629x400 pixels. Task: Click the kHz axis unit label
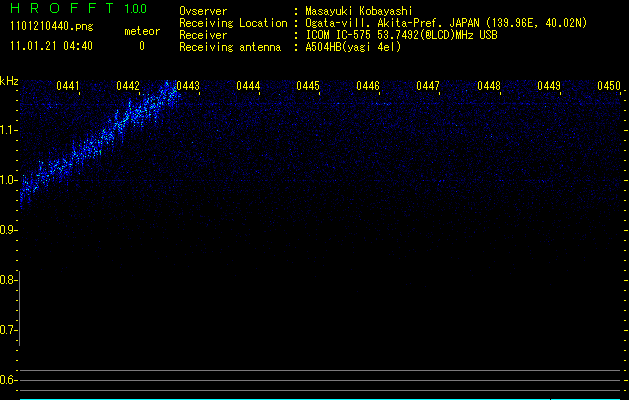pos(9,81)
